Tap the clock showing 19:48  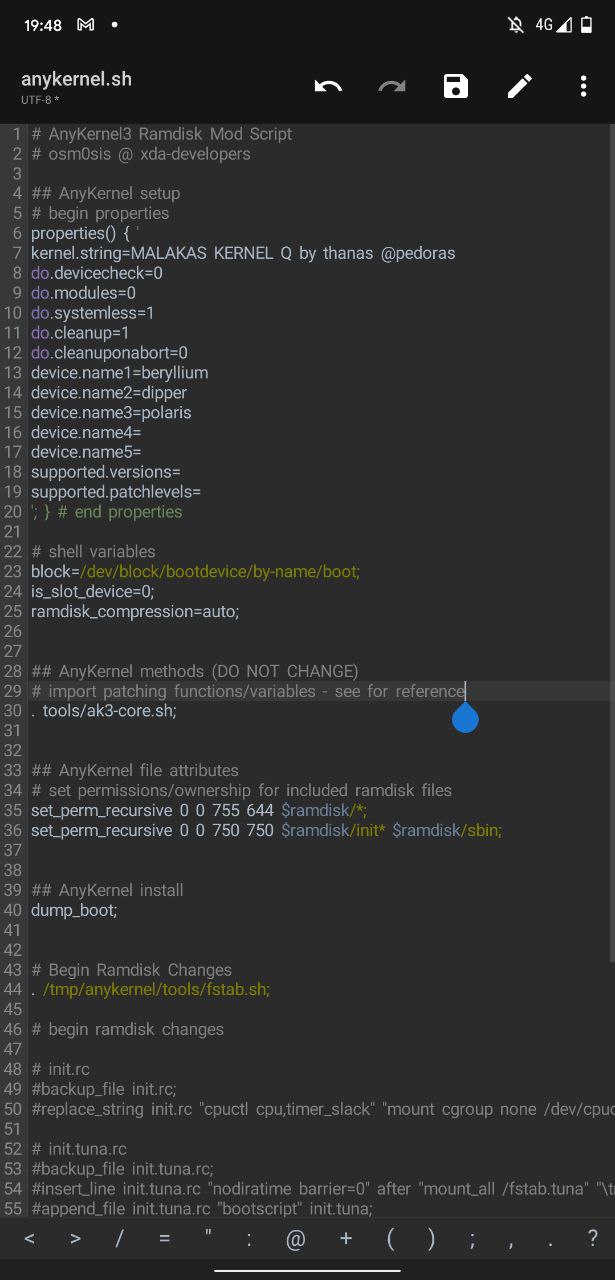(x=43, y=25)
